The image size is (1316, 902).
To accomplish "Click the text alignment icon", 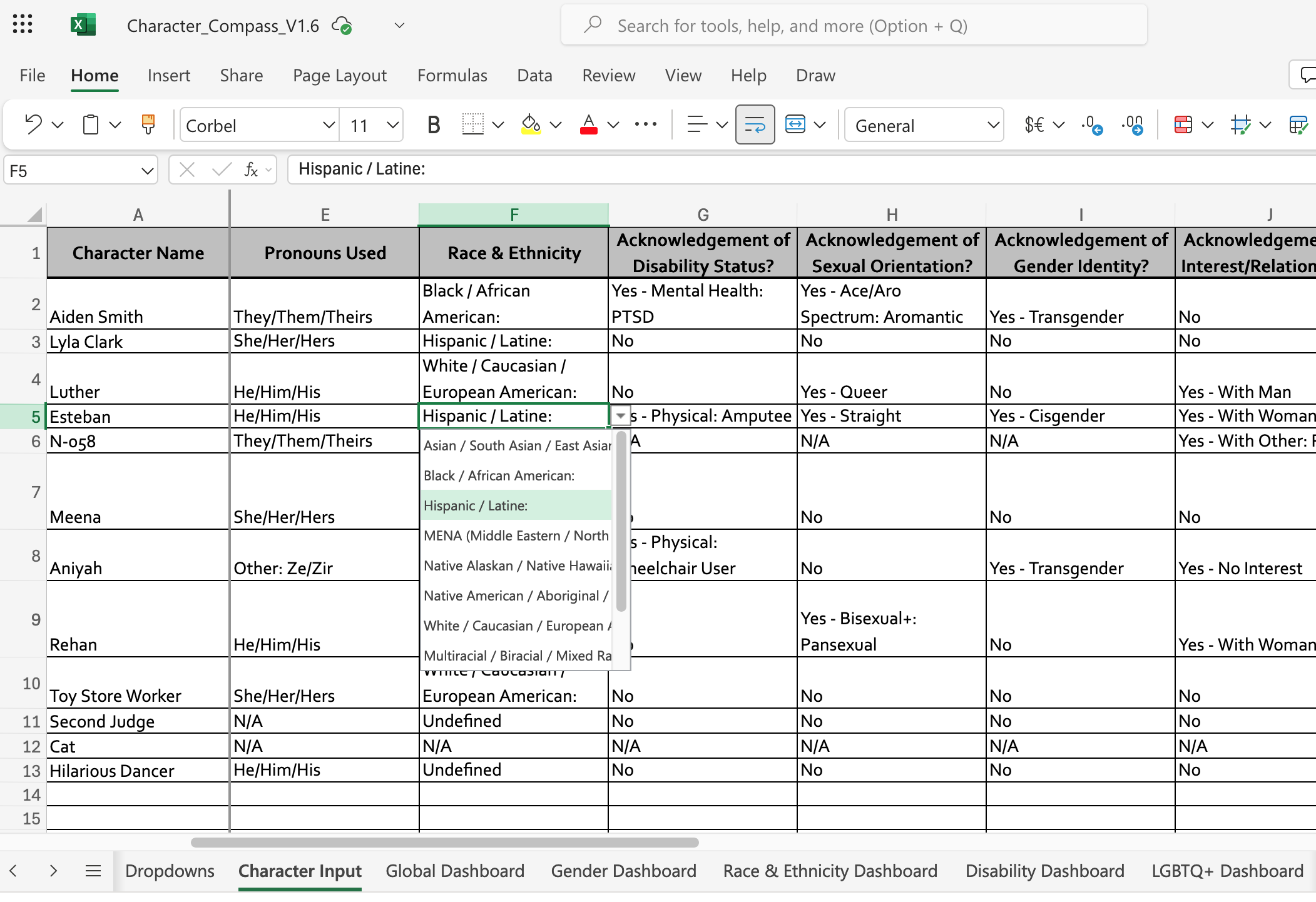I will point(697,124).
